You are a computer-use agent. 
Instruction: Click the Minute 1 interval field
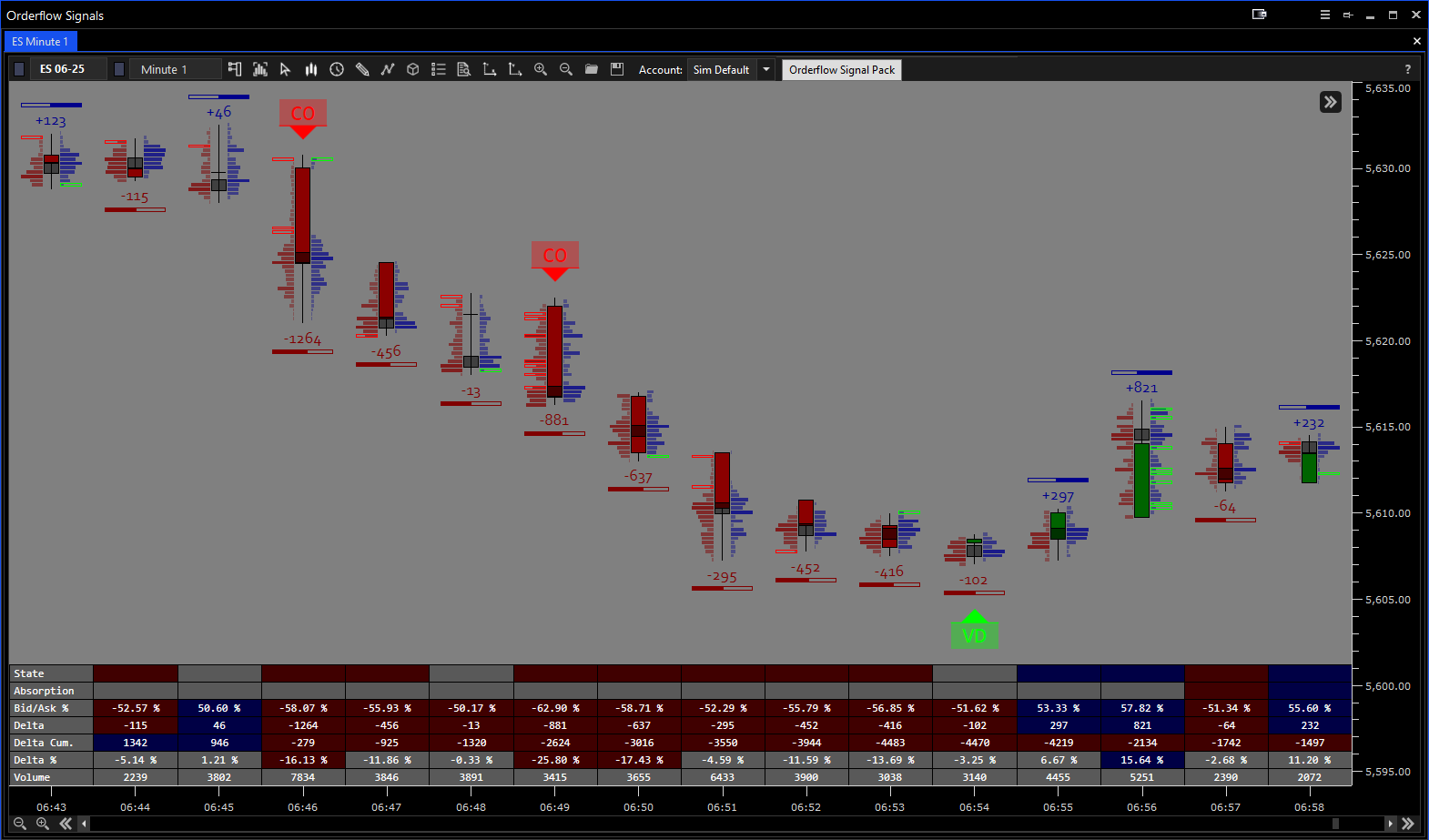pyautogui.click(x=175, y=69)
